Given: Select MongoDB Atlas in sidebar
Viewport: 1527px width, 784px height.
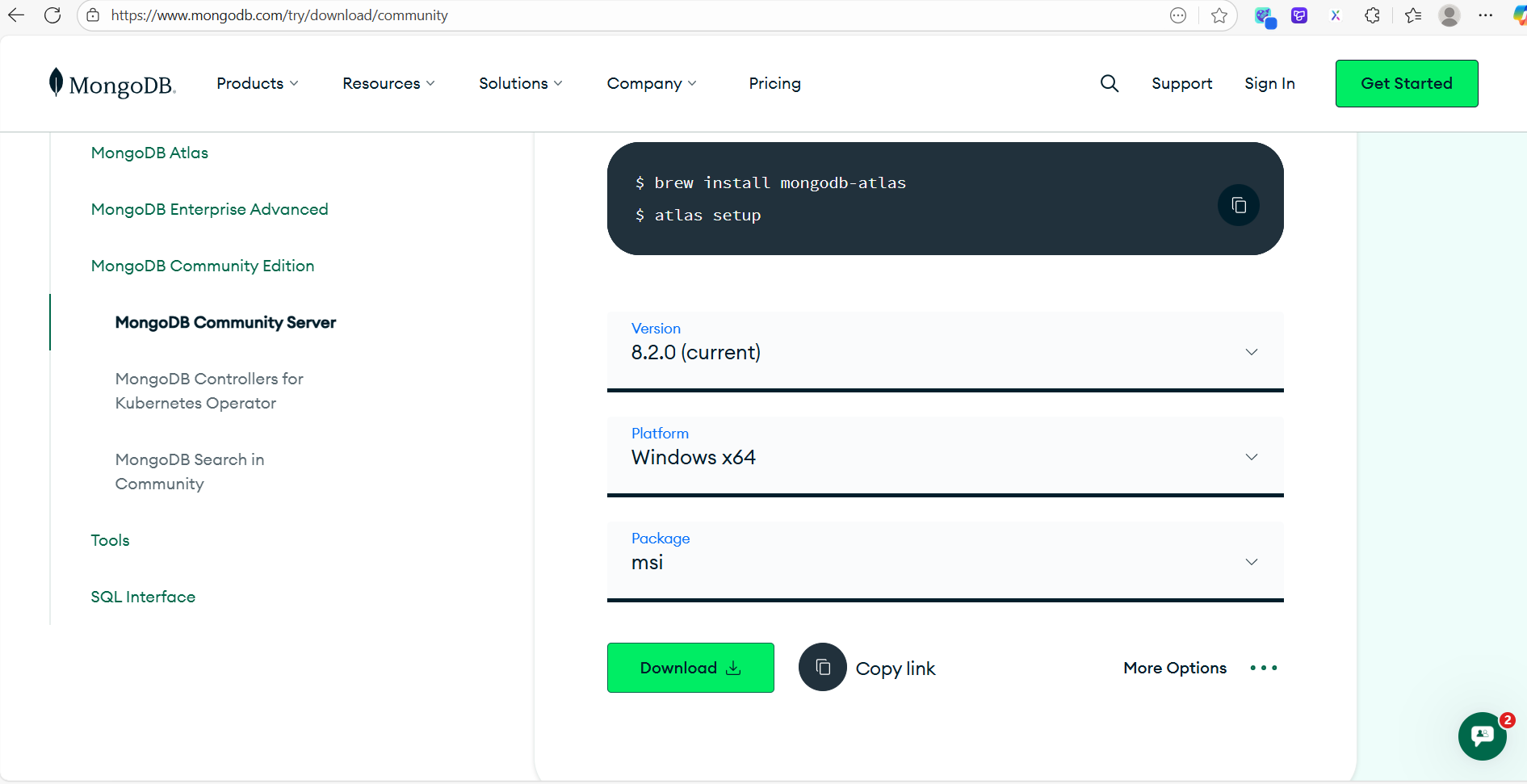Looking at the screenshot, I should click(149, 153).
